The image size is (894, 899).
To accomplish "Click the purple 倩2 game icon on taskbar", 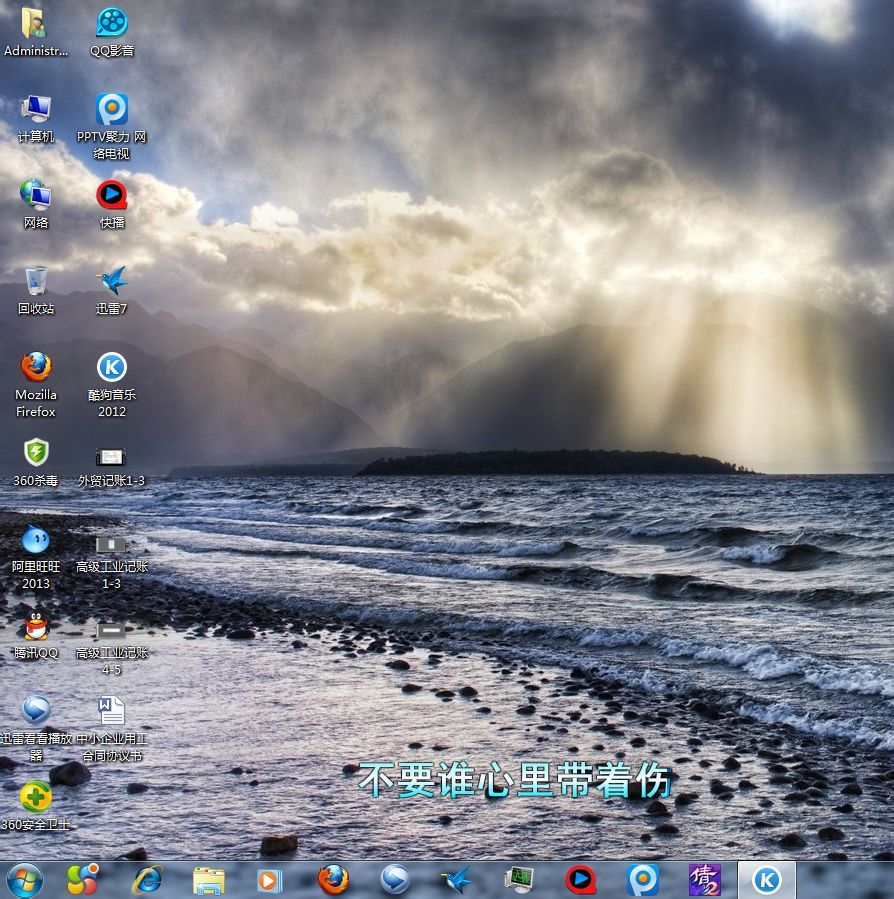I will [704, 880].
